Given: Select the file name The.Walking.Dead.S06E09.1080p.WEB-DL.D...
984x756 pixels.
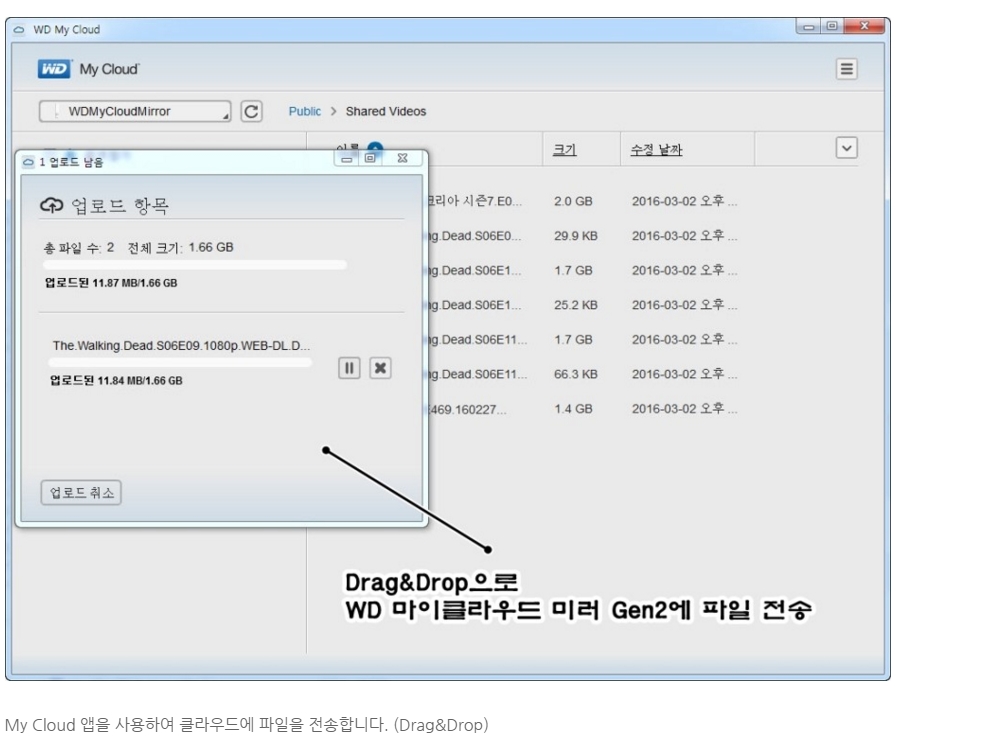Looking at the screenshot, I should click(181, 346).
